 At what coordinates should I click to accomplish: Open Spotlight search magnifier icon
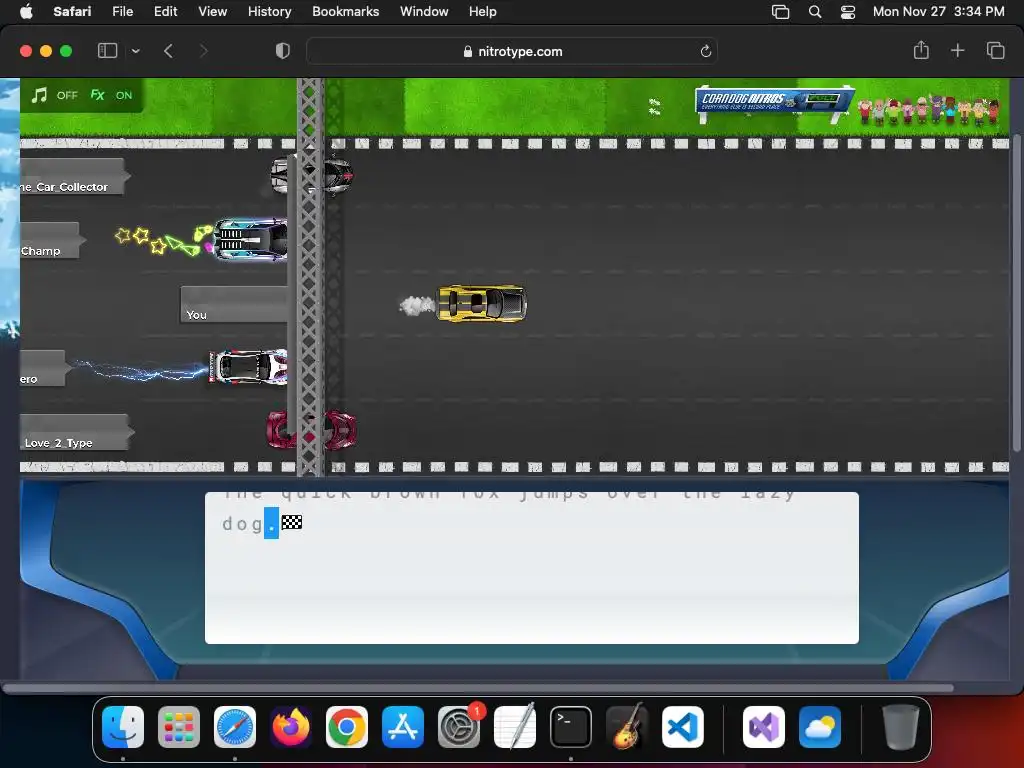click(815, 12)
